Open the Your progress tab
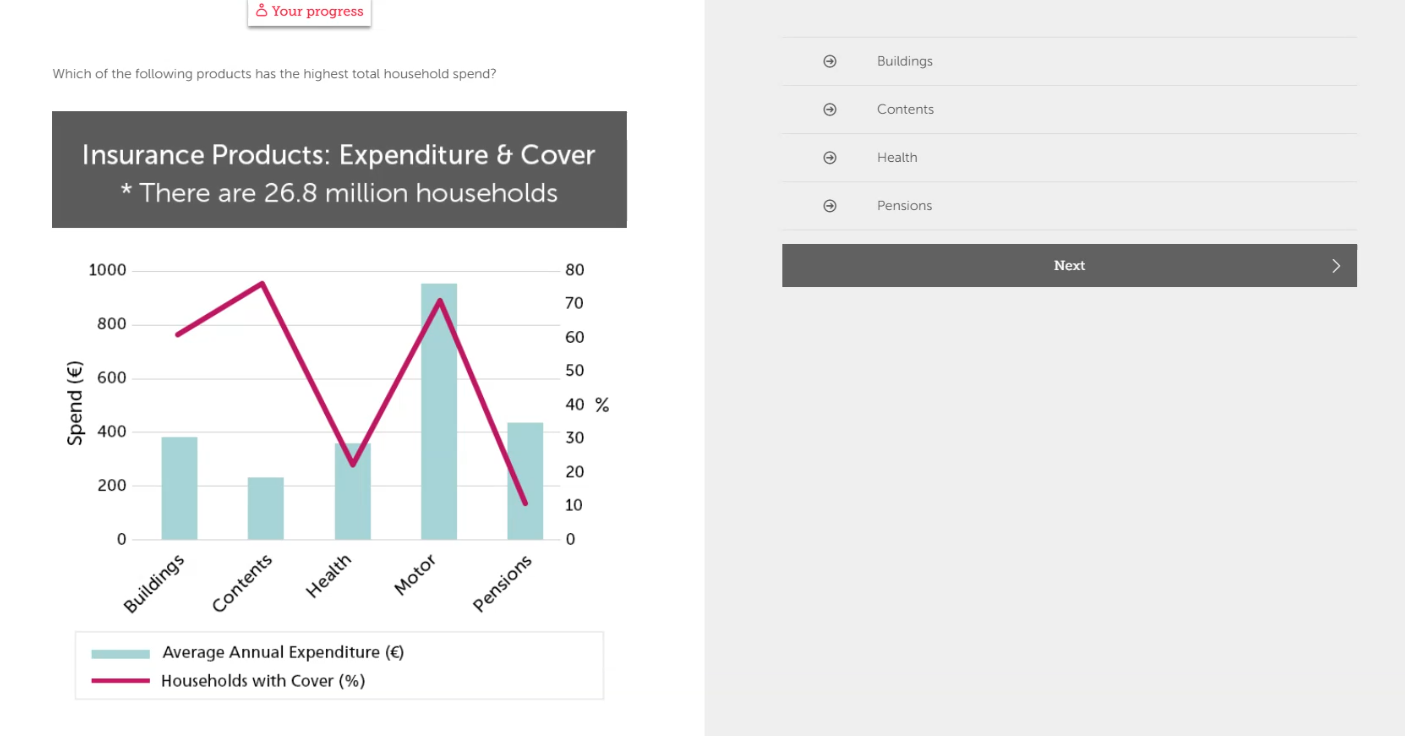This screenshot has width=1405, height=736. point(309,12)
